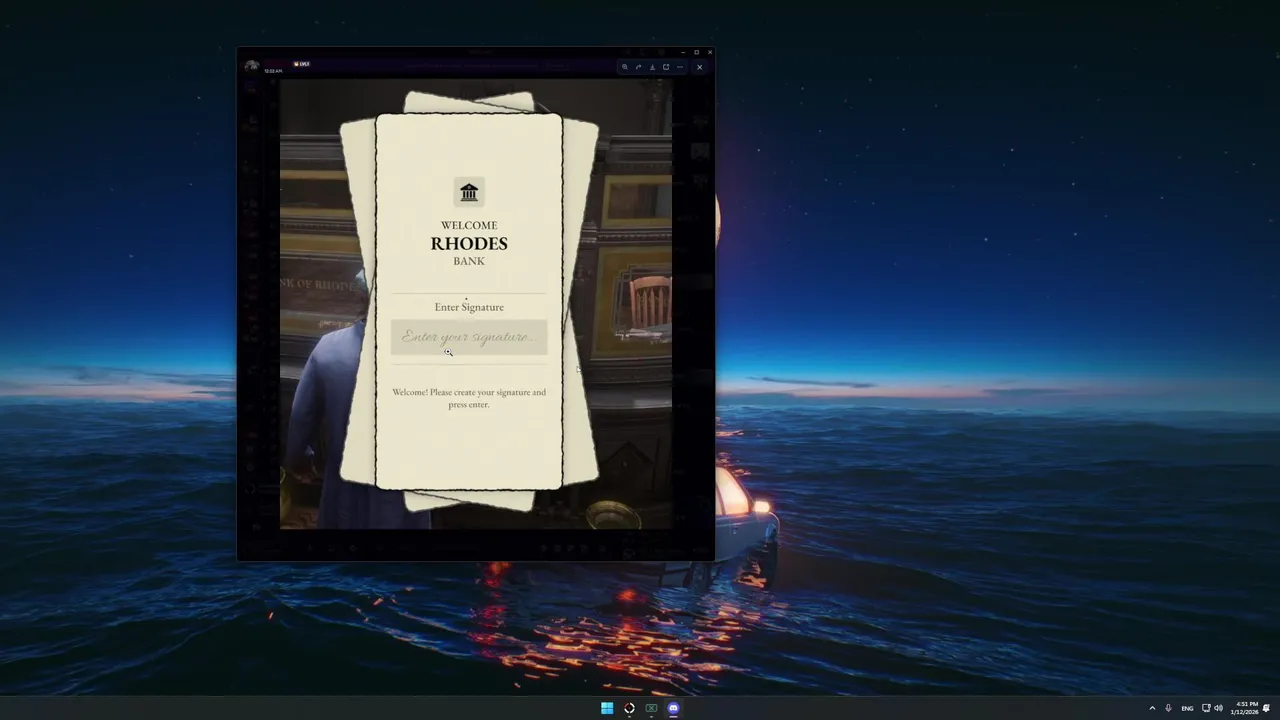Close the Discord window
Image resolution: width=1280 pixels, height=720 pixels.
pyautogui.click(x=710, y=52)
